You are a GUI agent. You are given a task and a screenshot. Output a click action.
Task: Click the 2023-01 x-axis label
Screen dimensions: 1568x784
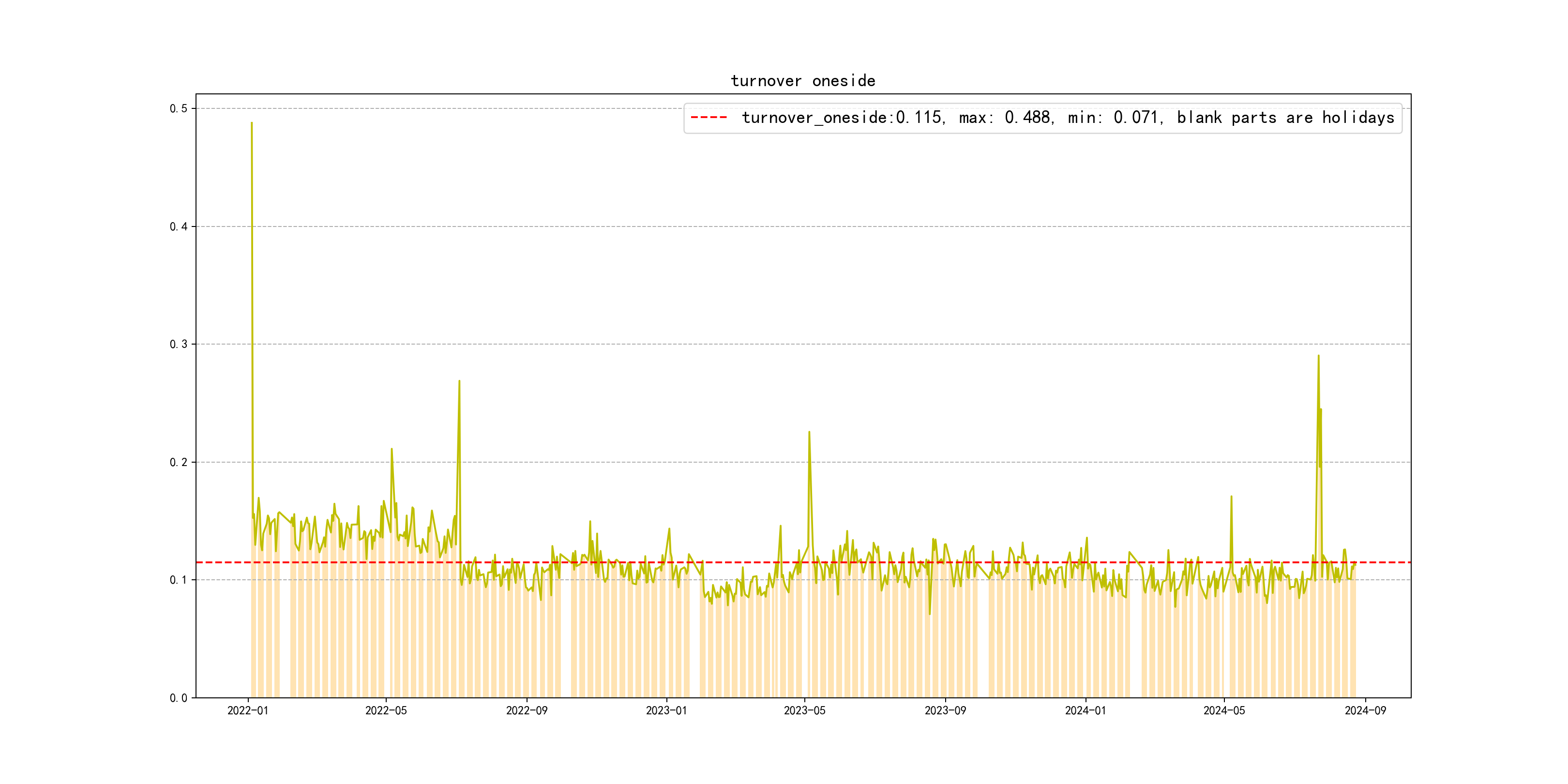(x=666, y=710)
